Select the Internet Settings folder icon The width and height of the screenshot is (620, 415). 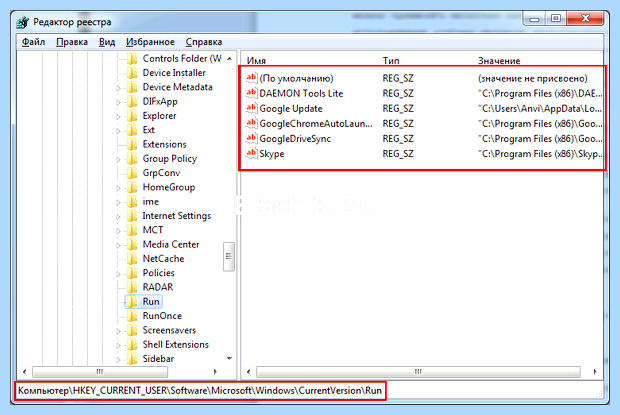click(x=132, y=216)
